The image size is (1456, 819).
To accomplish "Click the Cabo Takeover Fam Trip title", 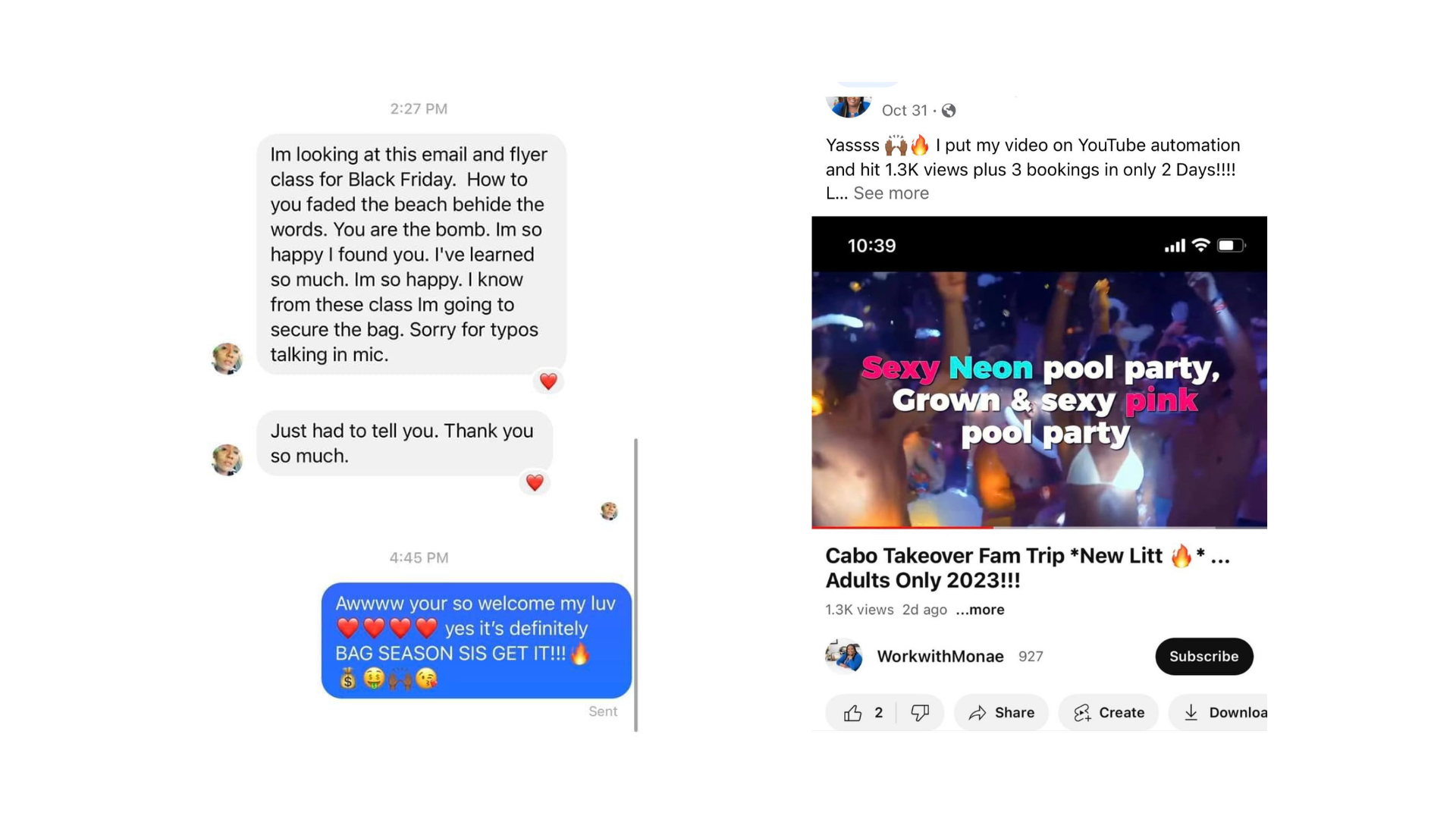I will tap(1028, 568).
